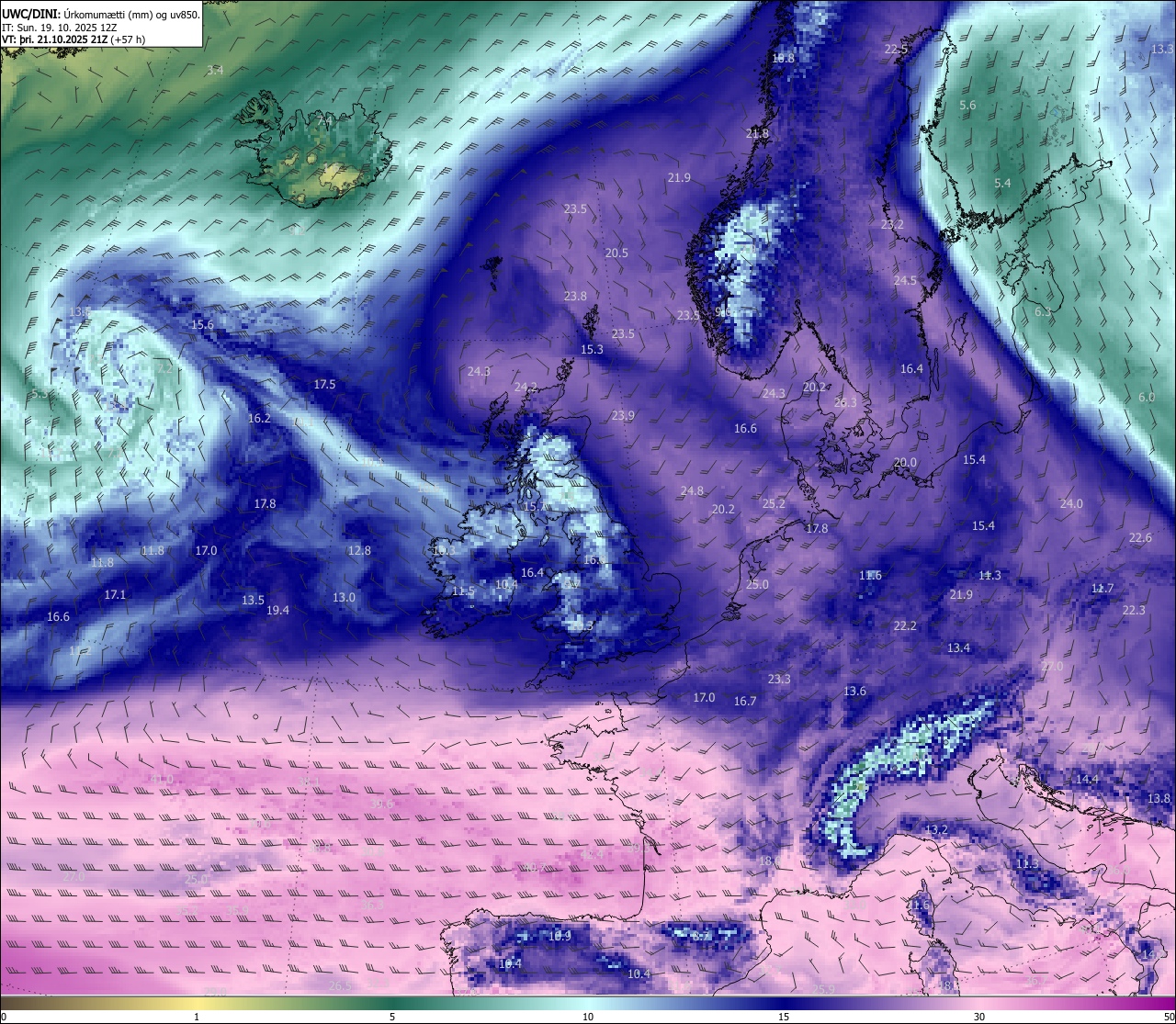Click the 22.6 value on the map
The width and height of the screenshot is (1176, 1024).
click(1140, 537)
